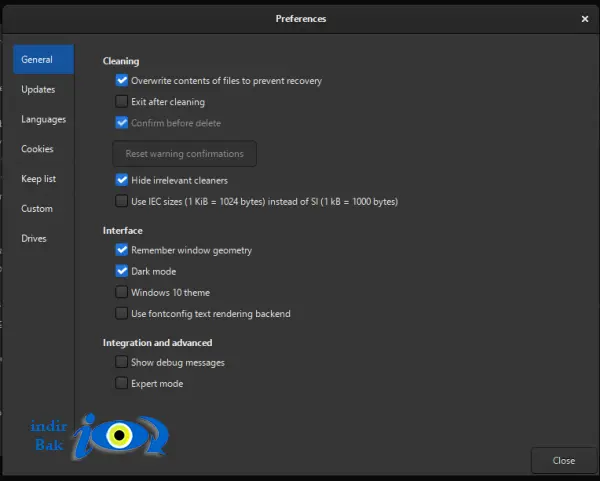Select the General tab
The height and width of the screenshot is (481, 600).
43,59
